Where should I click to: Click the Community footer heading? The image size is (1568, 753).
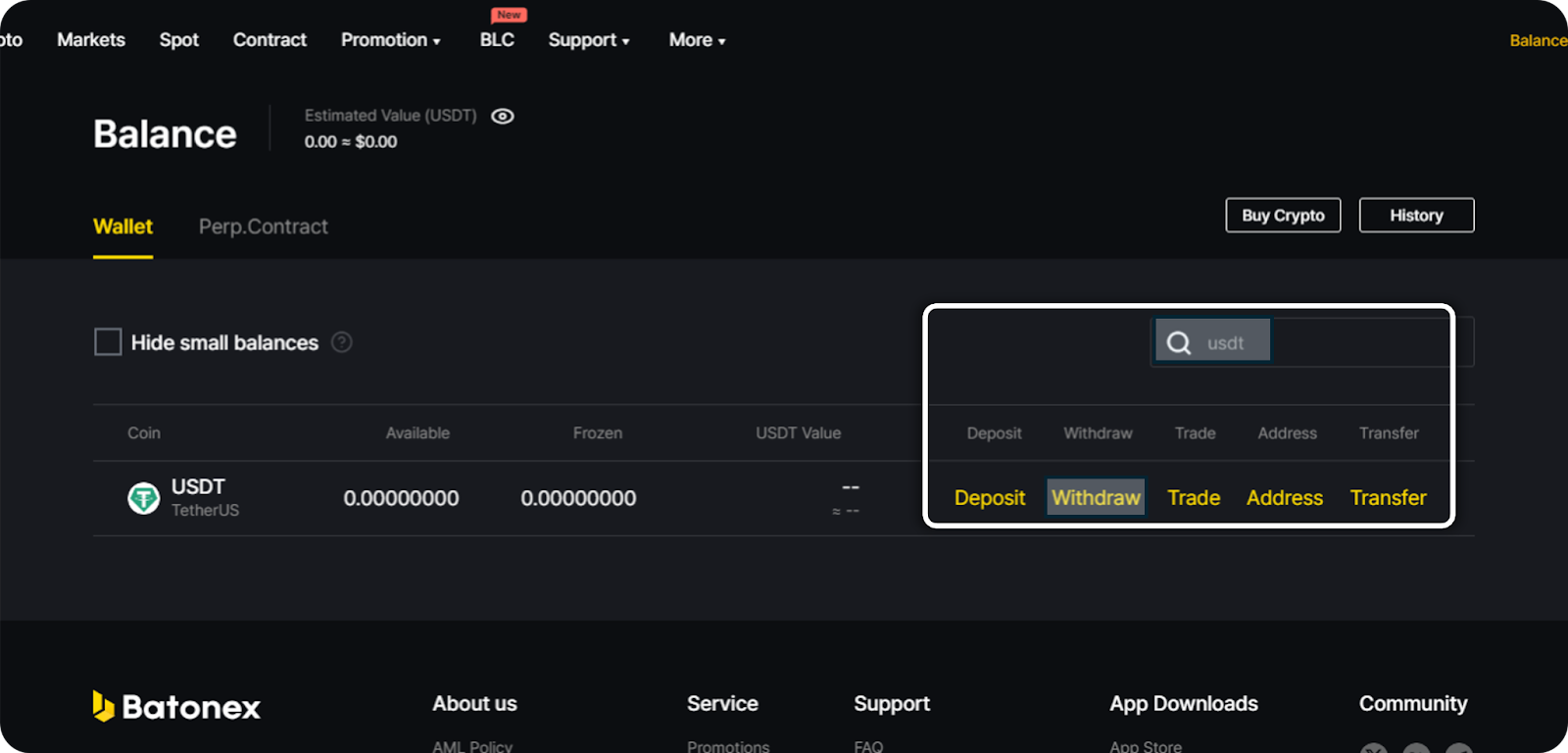point(1413,703)
